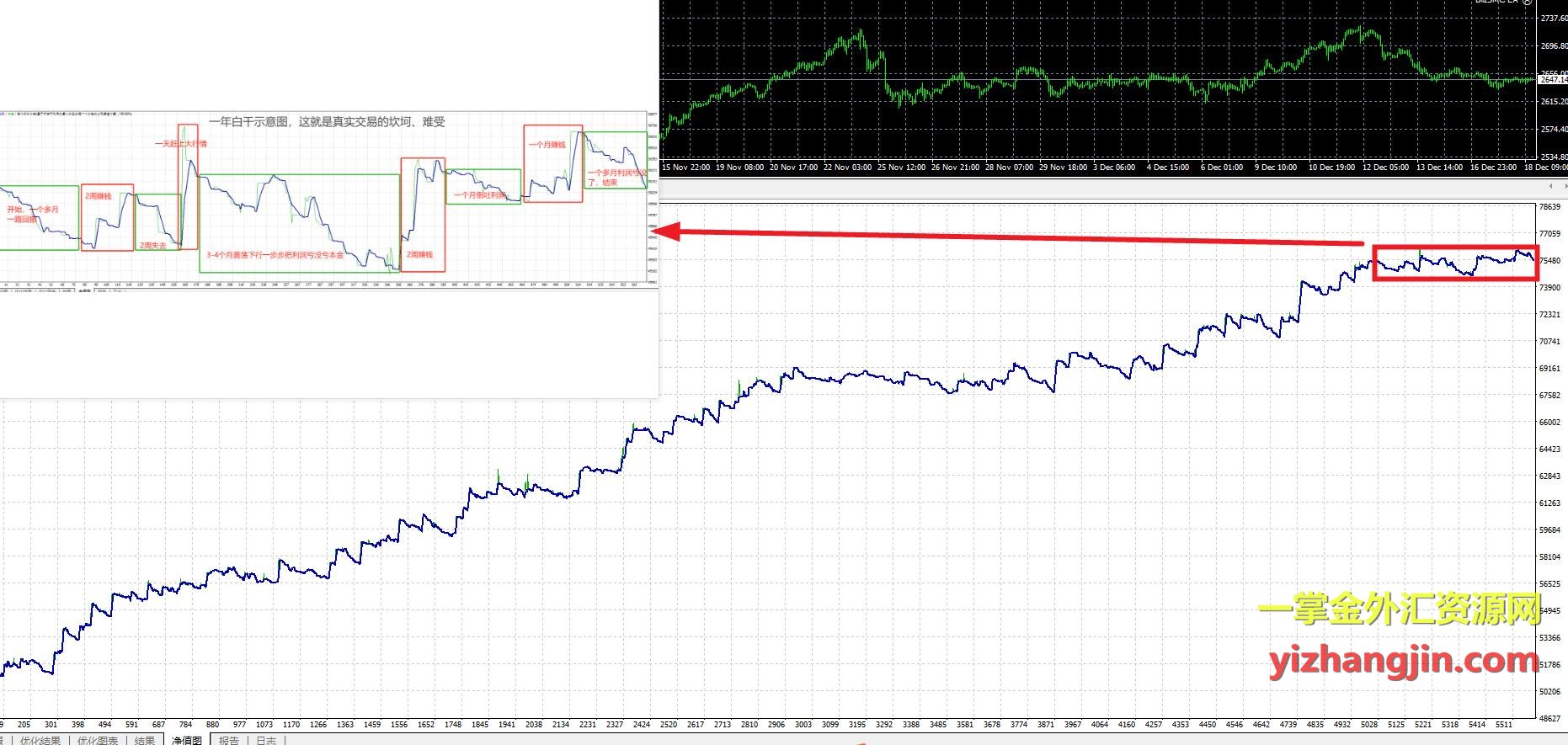Click the inset title 一年白干示意图
1568x745 pixels.
coord(248,122)
